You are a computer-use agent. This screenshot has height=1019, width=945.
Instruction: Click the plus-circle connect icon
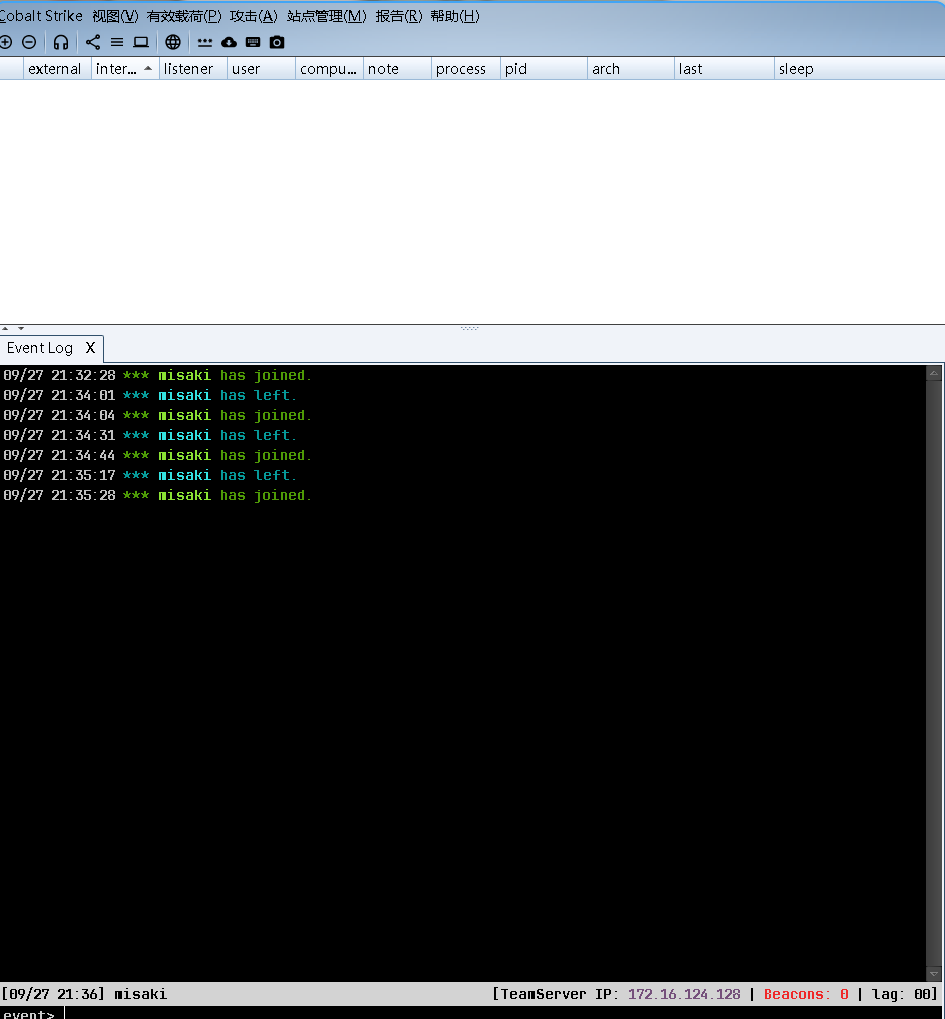point(6,42)
